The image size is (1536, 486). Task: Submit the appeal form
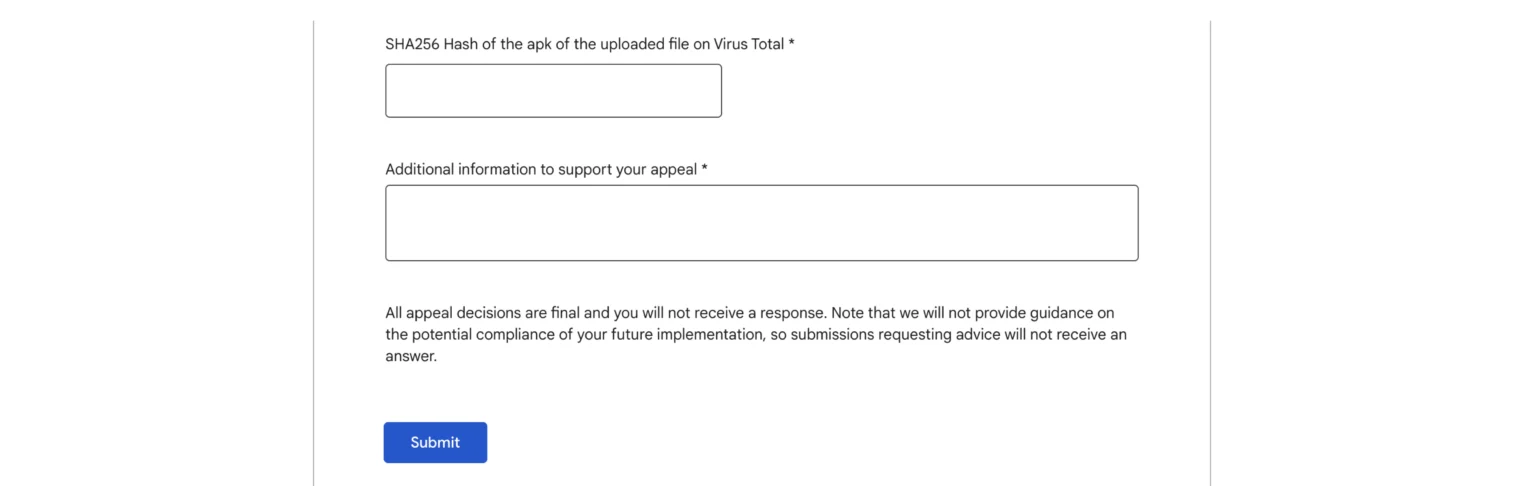coord(435,442)
